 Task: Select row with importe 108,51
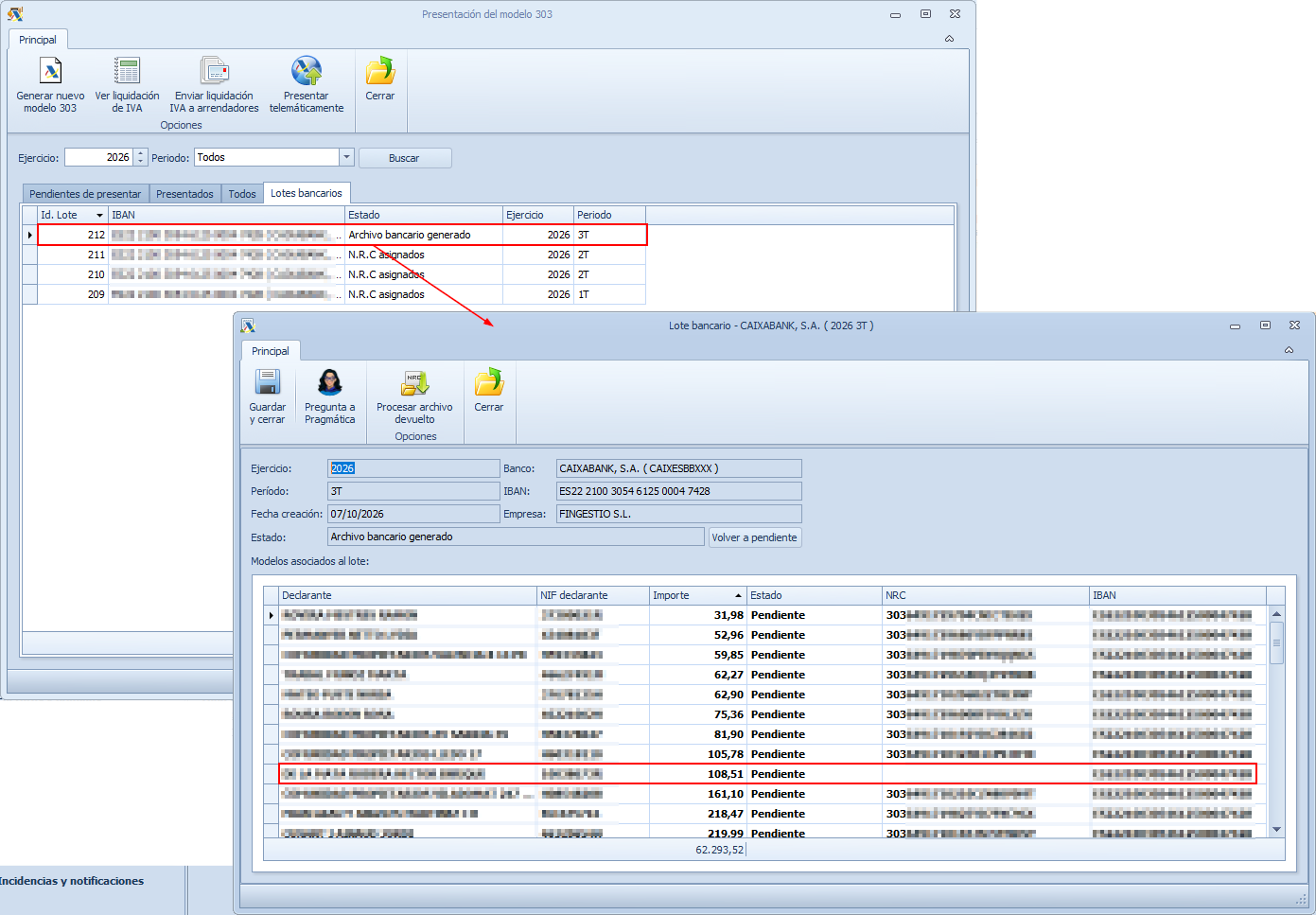pyautogui.click(x=768, y=774)
